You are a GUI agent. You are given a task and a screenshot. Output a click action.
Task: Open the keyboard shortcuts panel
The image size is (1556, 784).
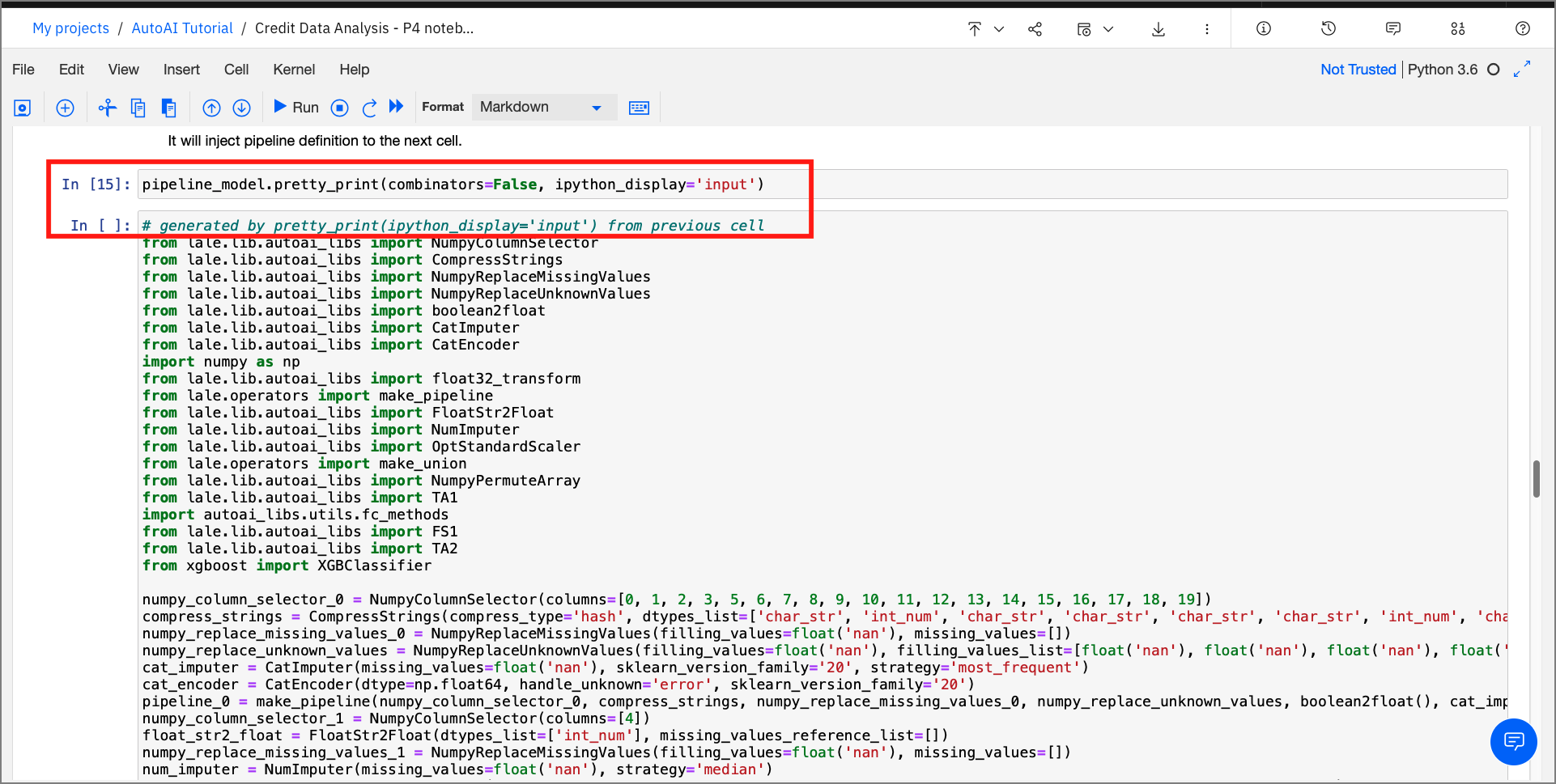click(639, 107)
